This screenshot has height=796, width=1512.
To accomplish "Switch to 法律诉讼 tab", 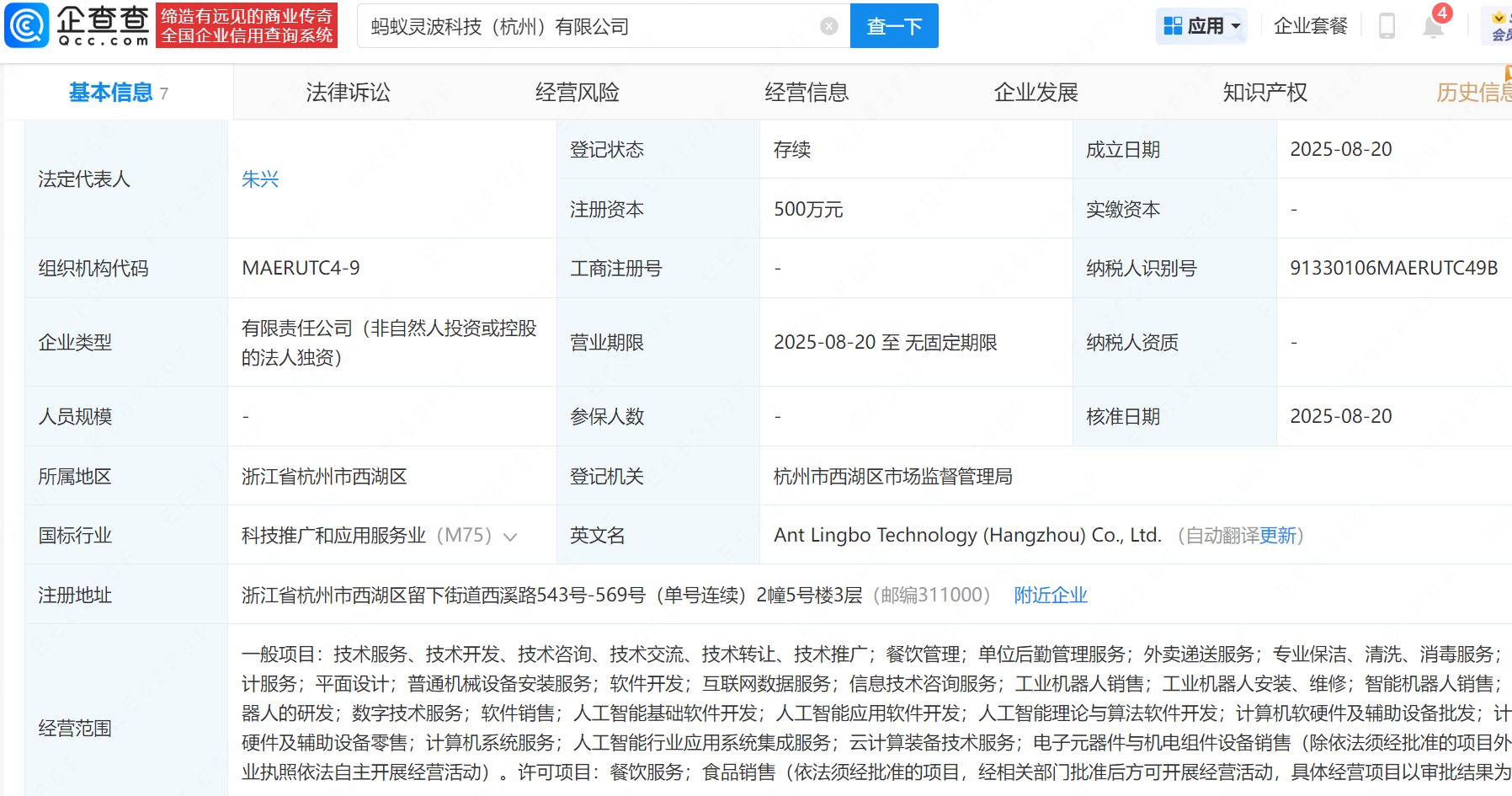I will click(x=348, y=92).
